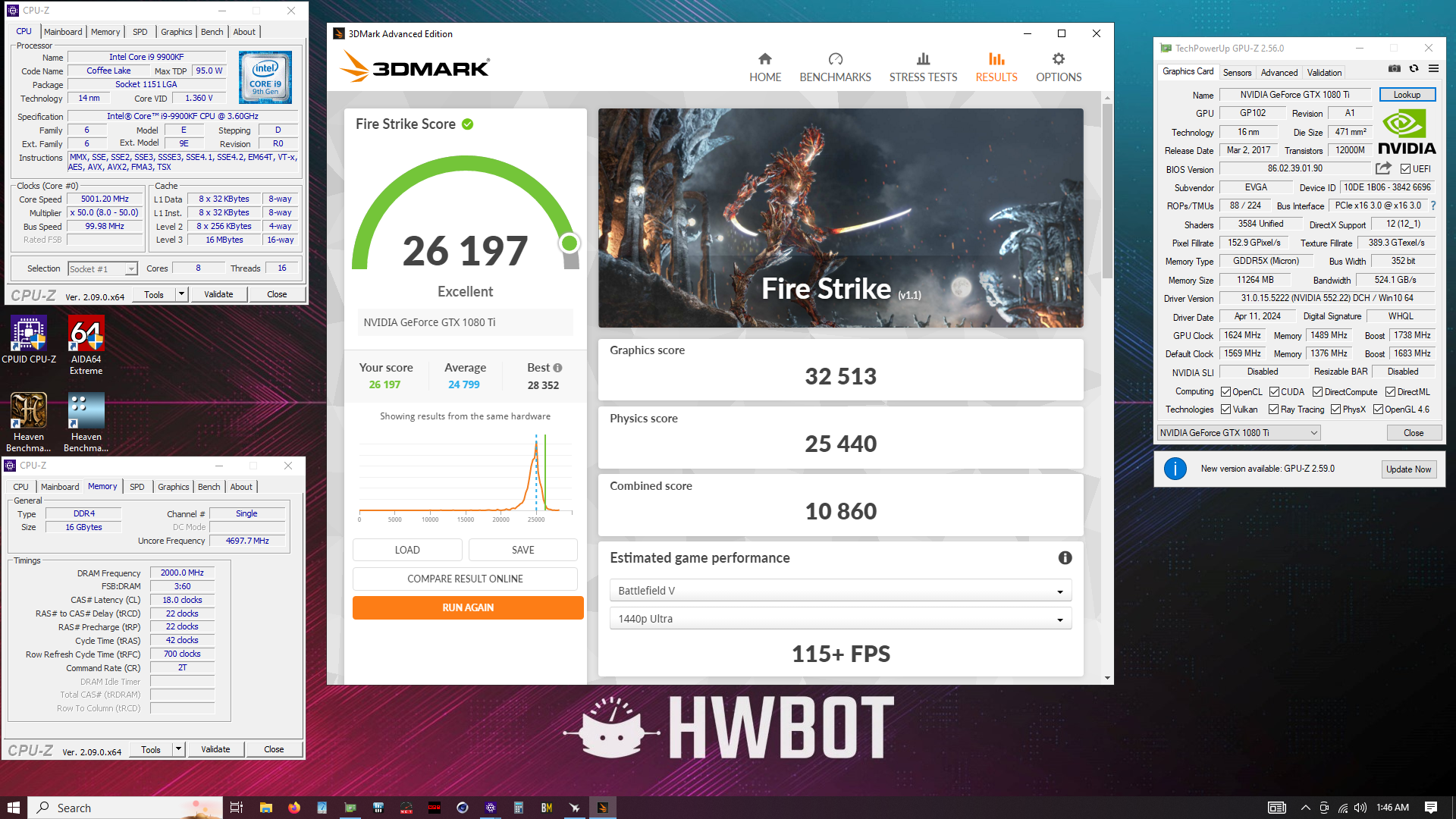This screenshot has width=1456, height=819.
Task: Open the 3DMark HOME section
Action: point(765,67)
